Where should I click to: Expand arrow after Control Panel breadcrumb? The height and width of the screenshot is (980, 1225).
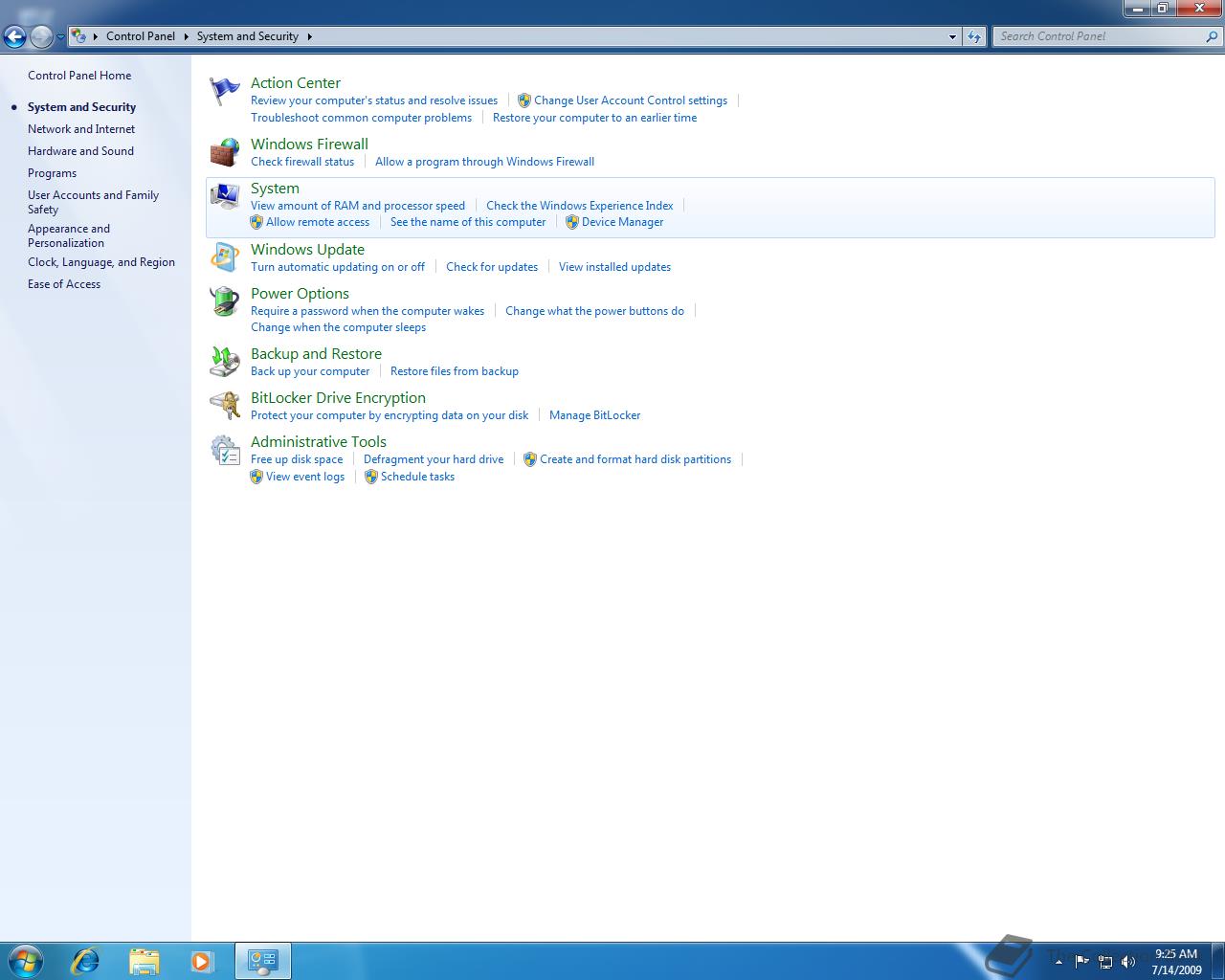(x=186, y=36)
